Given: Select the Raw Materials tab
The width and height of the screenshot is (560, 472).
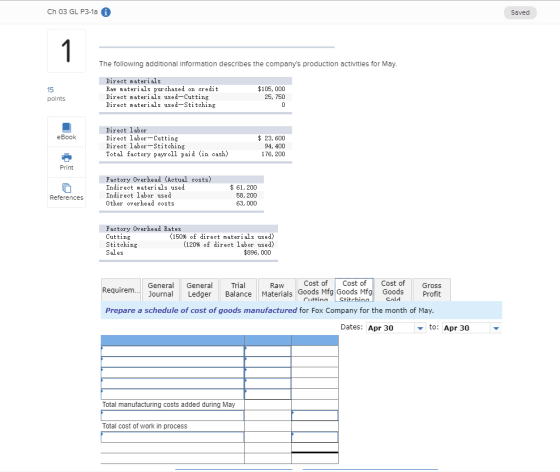Looking at the screenshot, I should click(x=277, y=290).
